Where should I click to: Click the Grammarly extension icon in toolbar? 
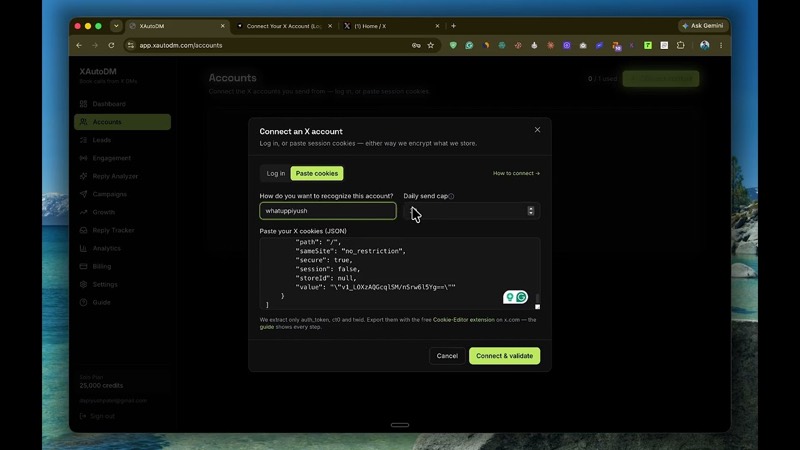[x=469, y=45]
